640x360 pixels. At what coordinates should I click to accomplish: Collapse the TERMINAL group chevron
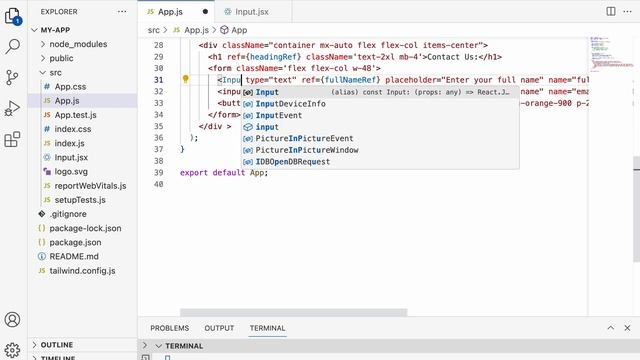click(x=159, y=346)
